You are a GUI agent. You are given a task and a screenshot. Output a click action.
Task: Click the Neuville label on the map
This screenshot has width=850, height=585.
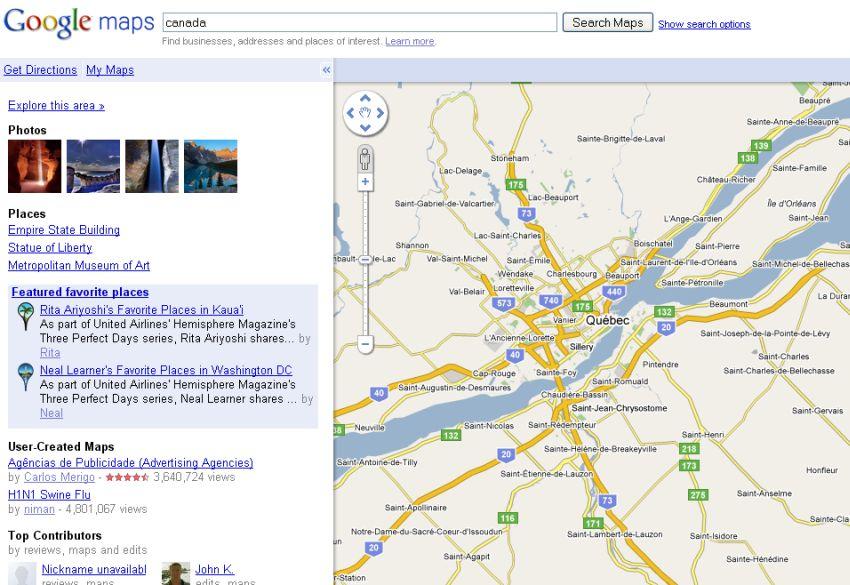click(x=370, y=428)
